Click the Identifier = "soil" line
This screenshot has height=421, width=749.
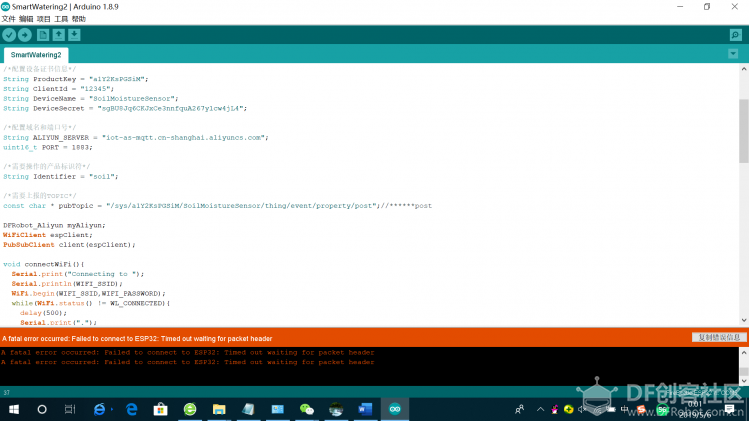tap(61, 176)
